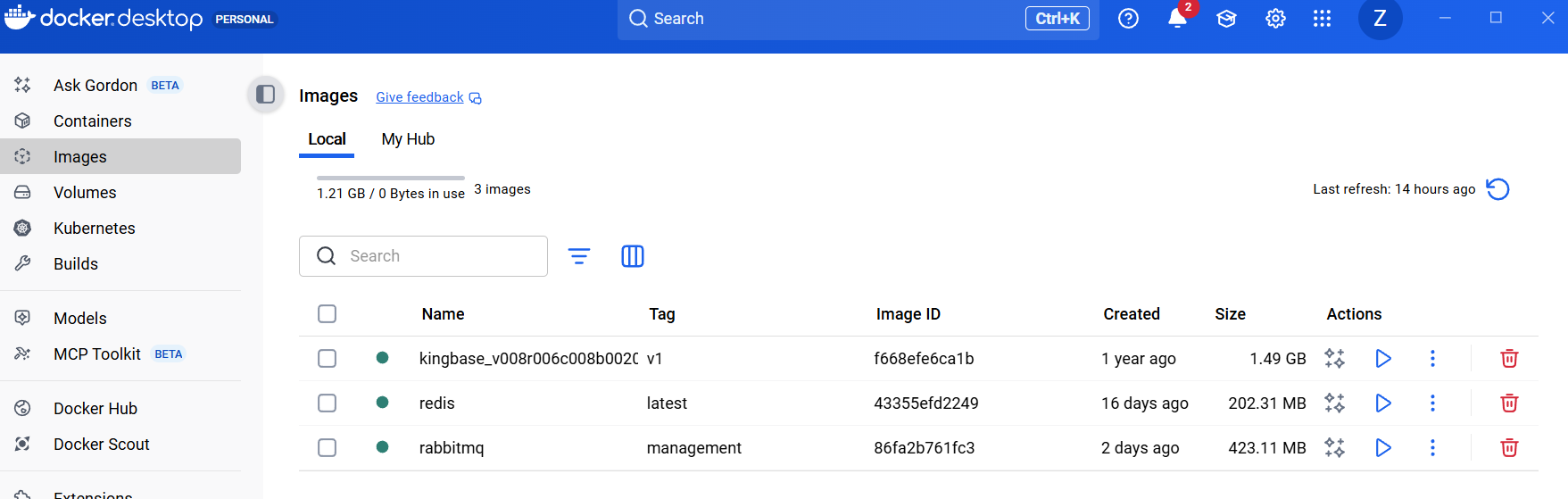Click the PERSONAL plan badge

click(244, 20)
